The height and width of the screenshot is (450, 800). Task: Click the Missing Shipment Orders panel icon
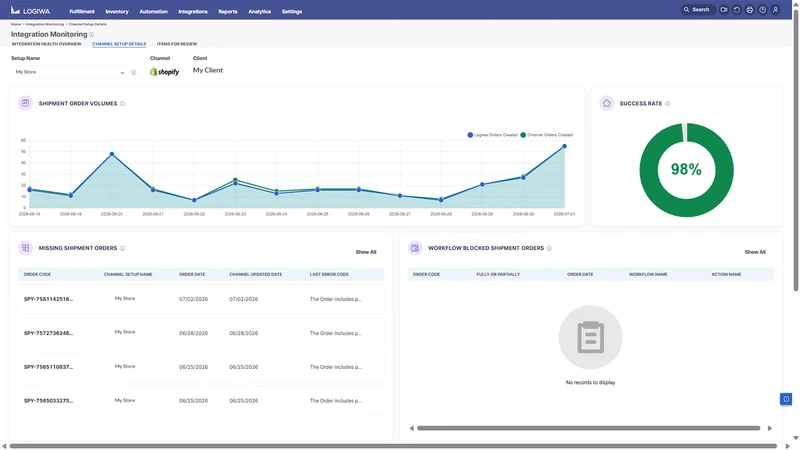pyautogui.click(x=26, y=248)
